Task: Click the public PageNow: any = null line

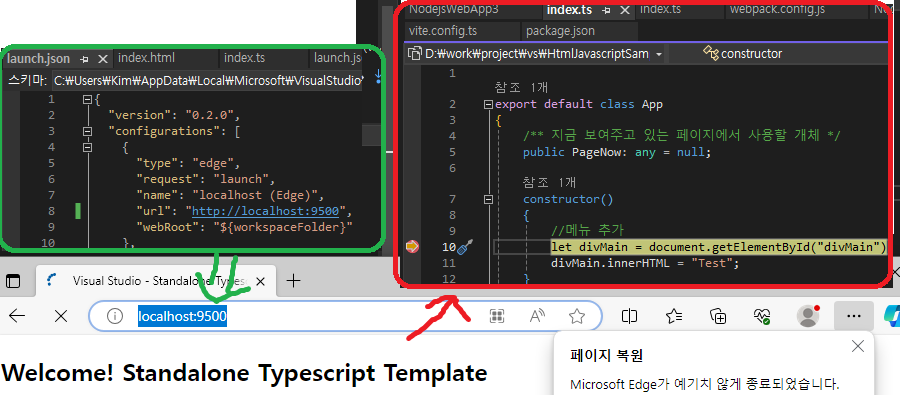Action: (617, 152)
